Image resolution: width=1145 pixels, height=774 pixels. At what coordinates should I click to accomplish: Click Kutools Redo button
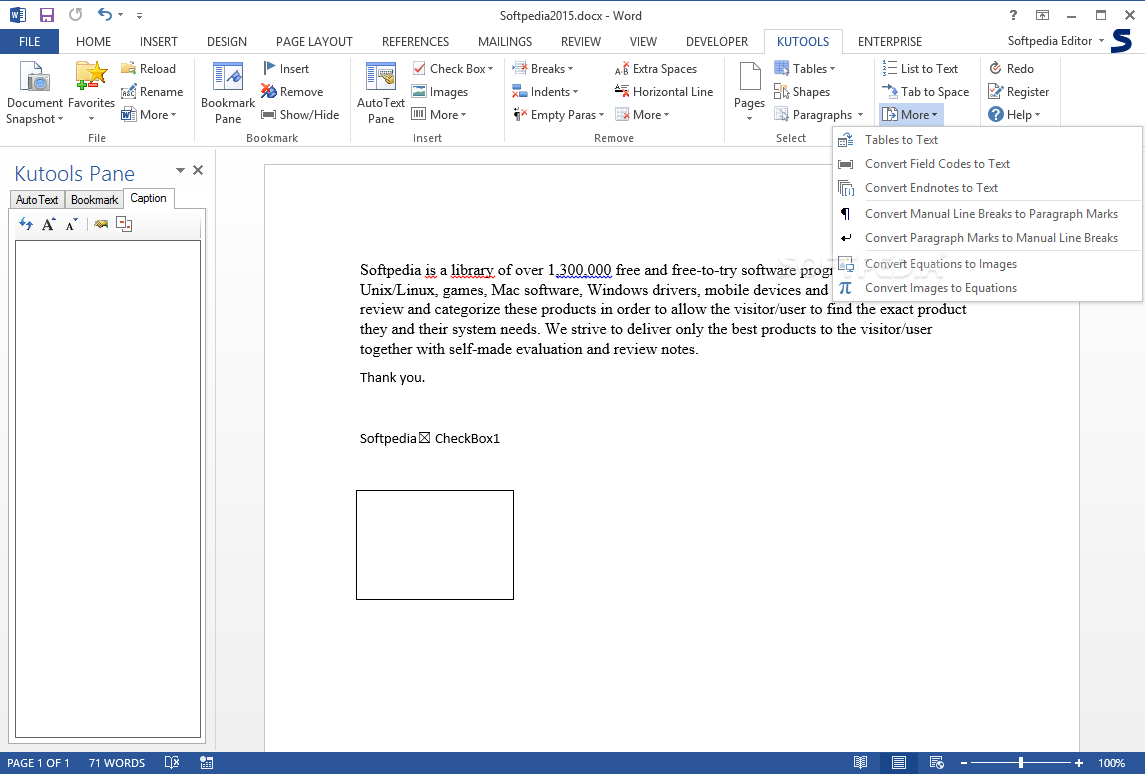pos(1011,69)
